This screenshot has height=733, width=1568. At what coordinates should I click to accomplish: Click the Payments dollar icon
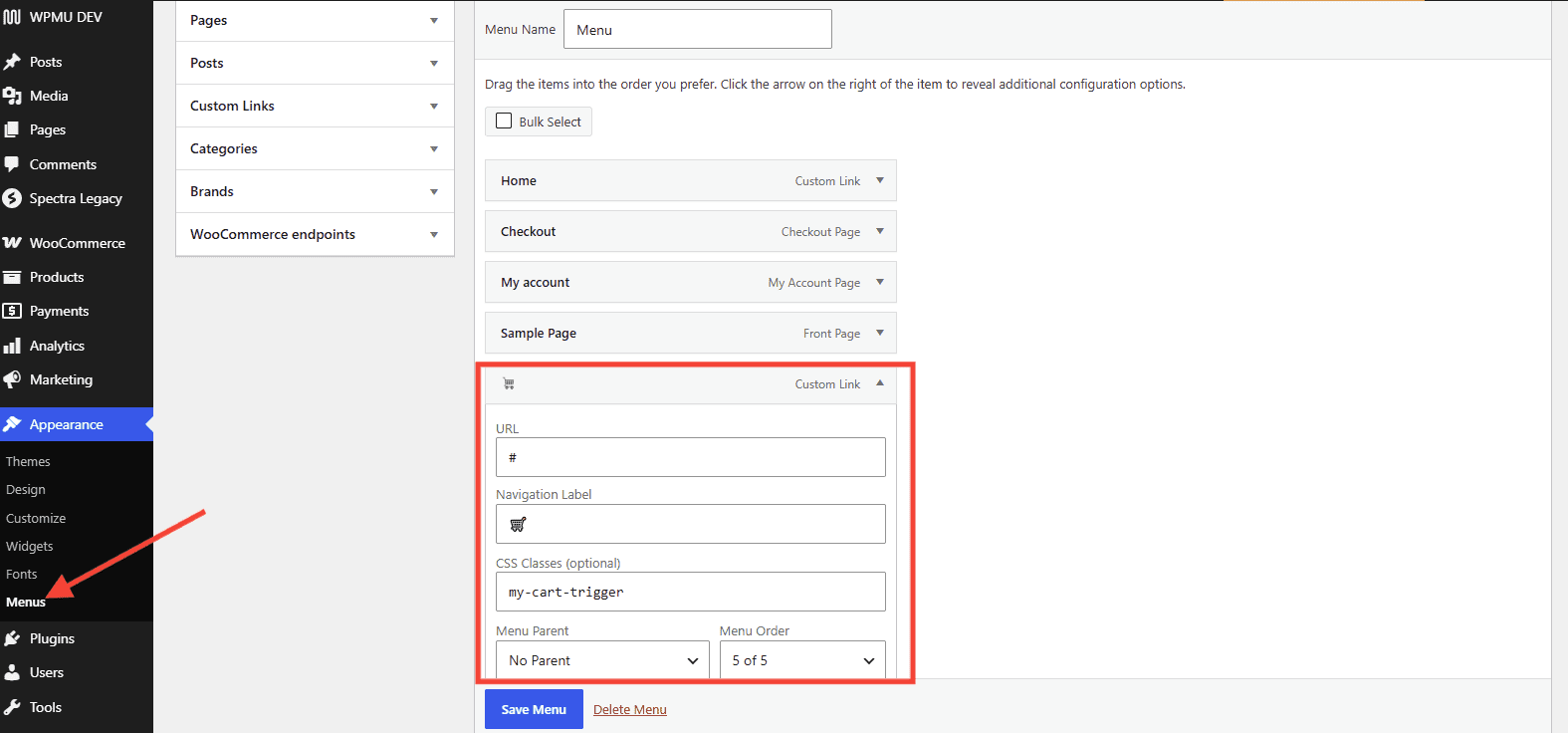point(12,311)
